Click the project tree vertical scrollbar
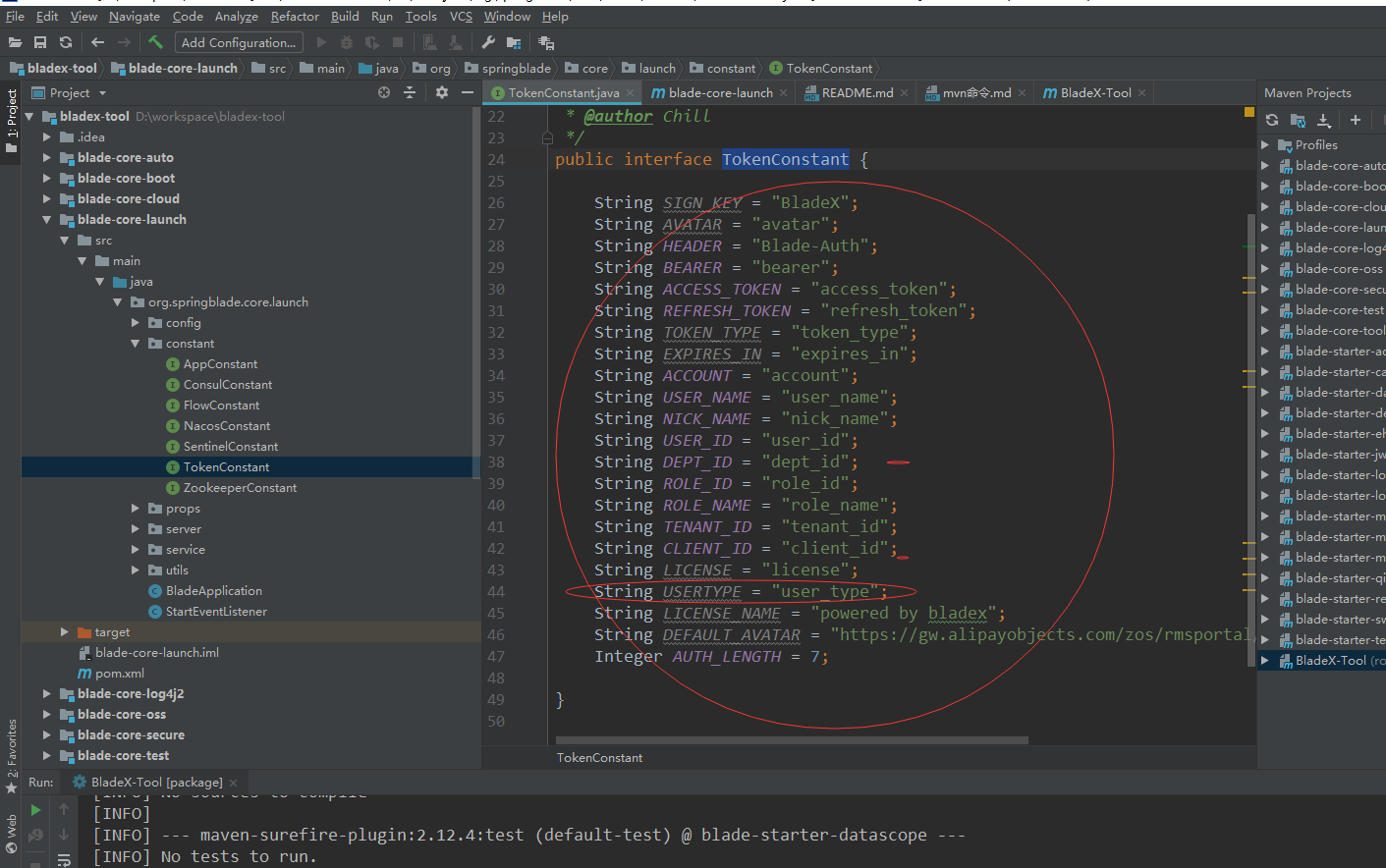 (476, 295)
